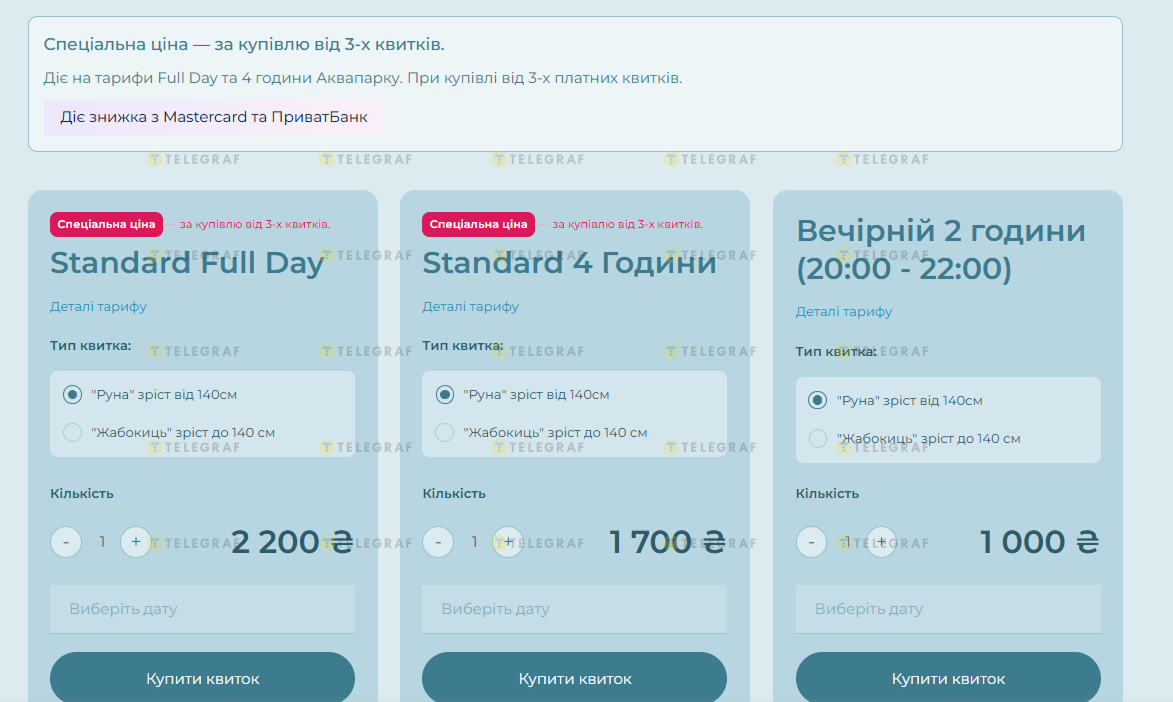Open date picker for Вечірній 2 години
The height and width of the screenshot is (702, 1173).
pos(948,609)
